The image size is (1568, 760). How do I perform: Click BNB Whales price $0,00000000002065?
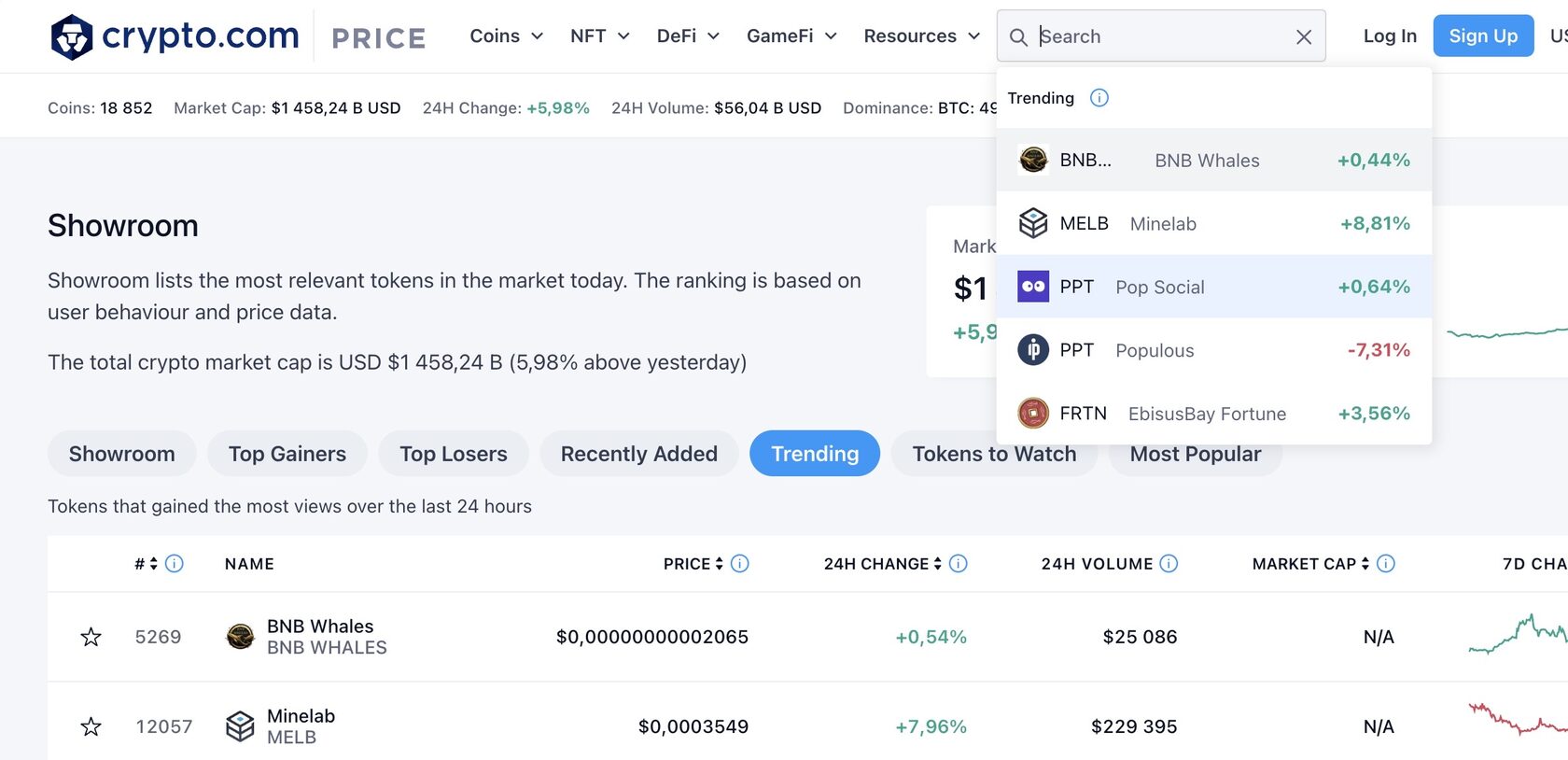click(x=652, y=637)
